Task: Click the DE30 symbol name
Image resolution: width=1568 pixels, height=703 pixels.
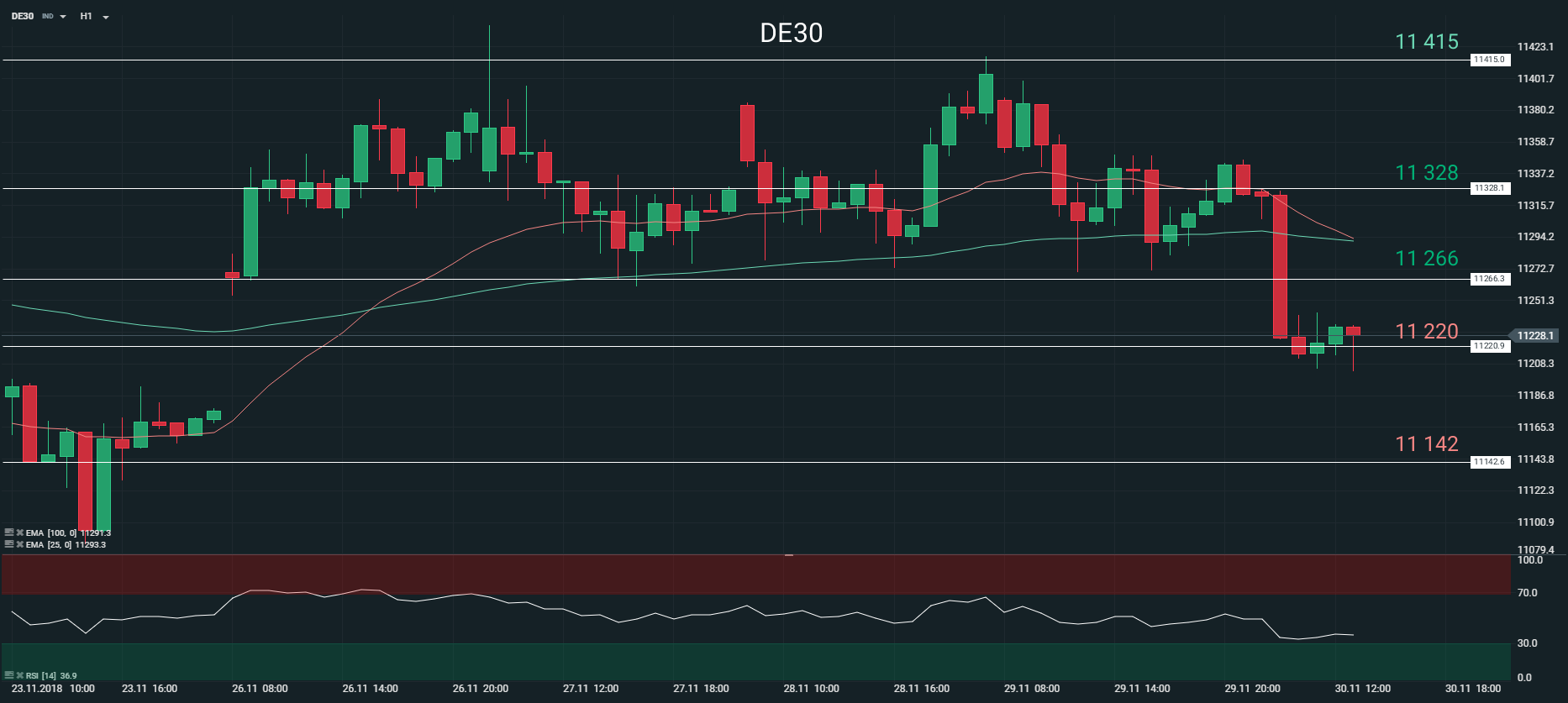Action: tap(23, 16)
